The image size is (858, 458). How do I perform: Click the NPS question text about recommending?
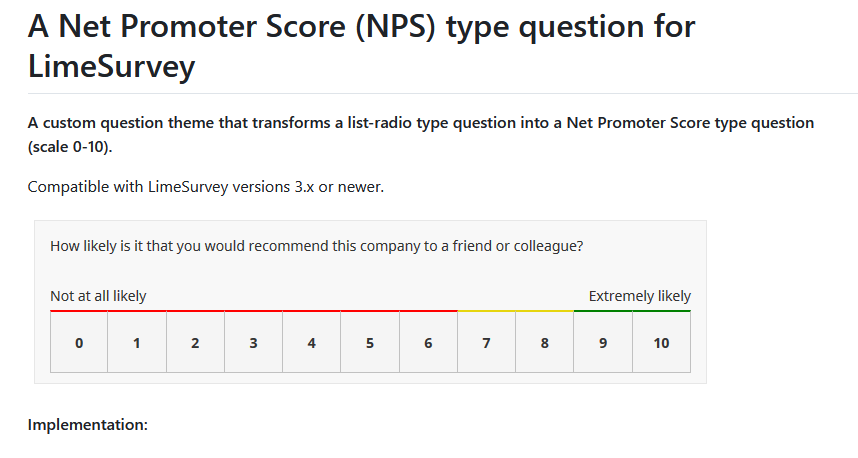click(316, 246)
